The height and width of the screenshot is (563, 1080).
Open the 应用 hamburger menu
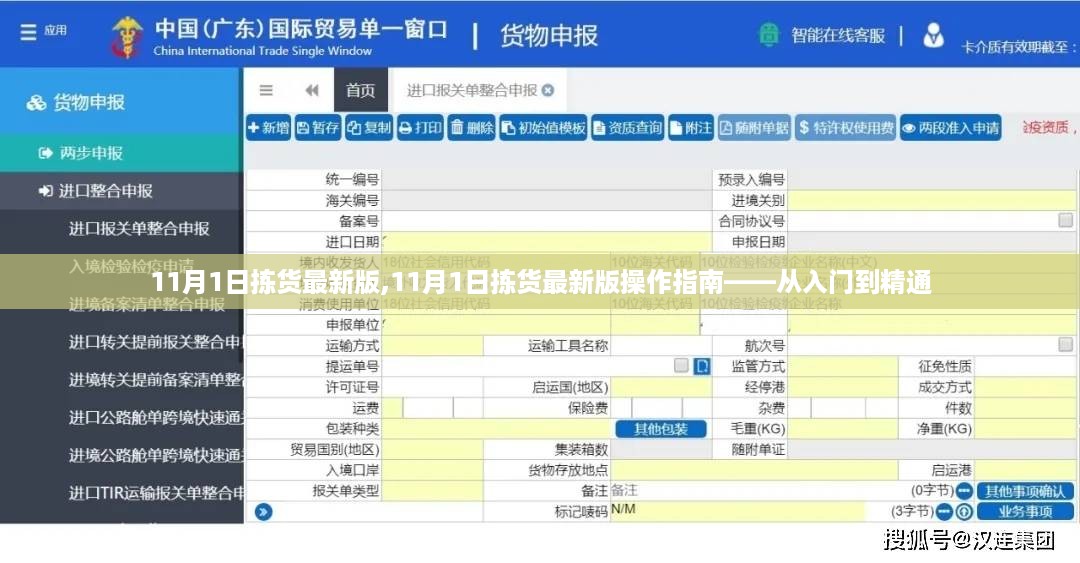point(28,32)
